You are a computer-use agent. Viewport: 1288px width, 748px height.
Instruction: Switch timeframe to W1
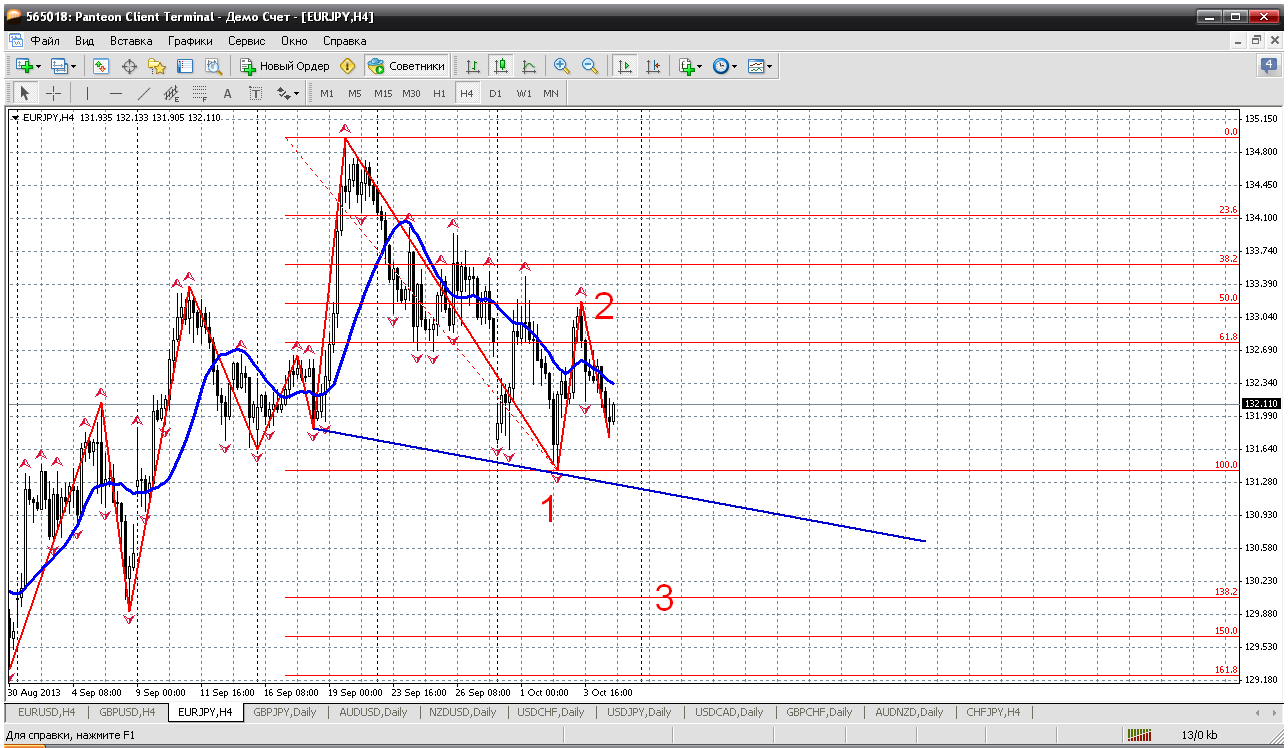[524, 93]
